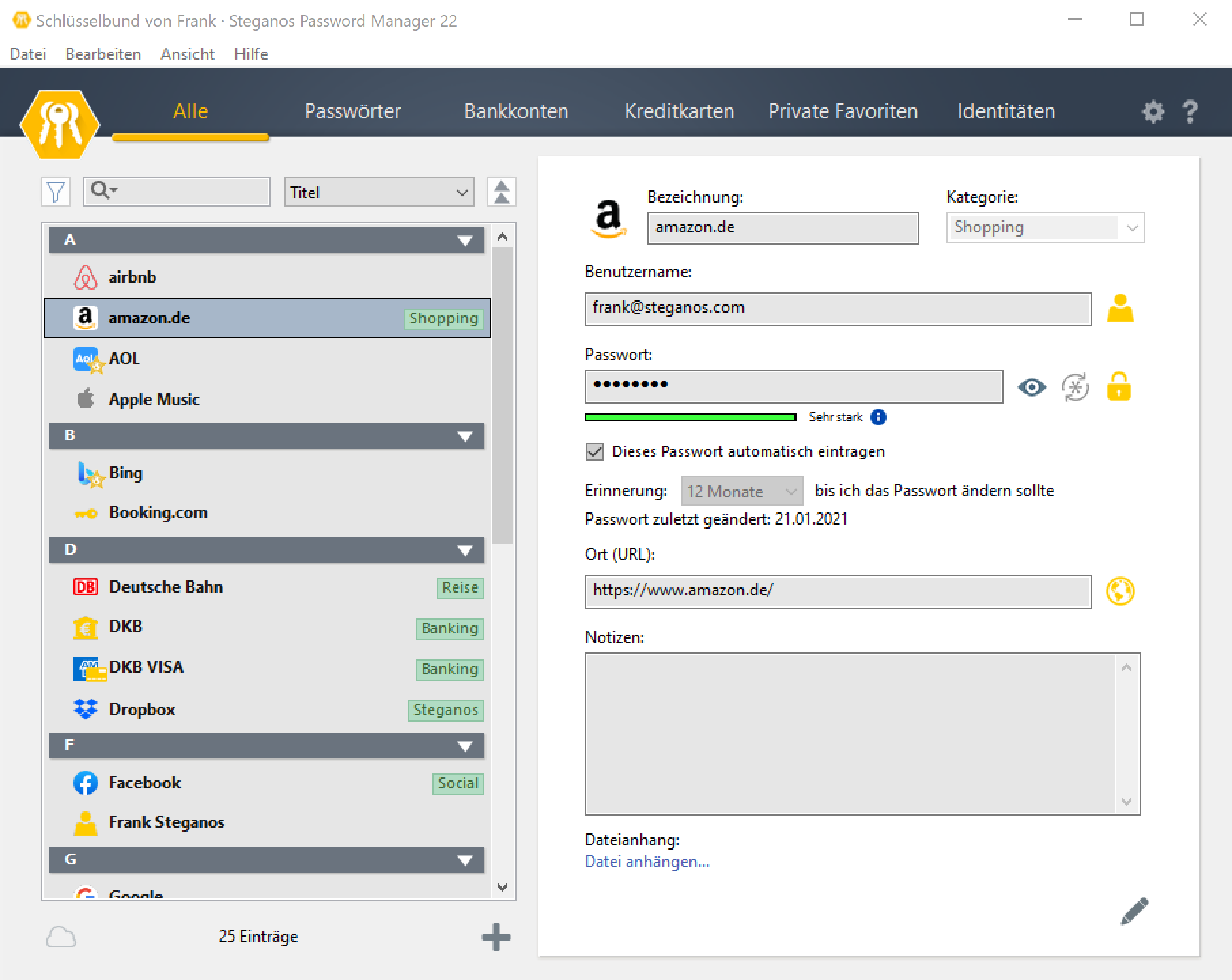Open the Kategorie Shopping dropdown
This screenshot has height=980, width=1232.
pyautogui.click(x=1045, y=228)
